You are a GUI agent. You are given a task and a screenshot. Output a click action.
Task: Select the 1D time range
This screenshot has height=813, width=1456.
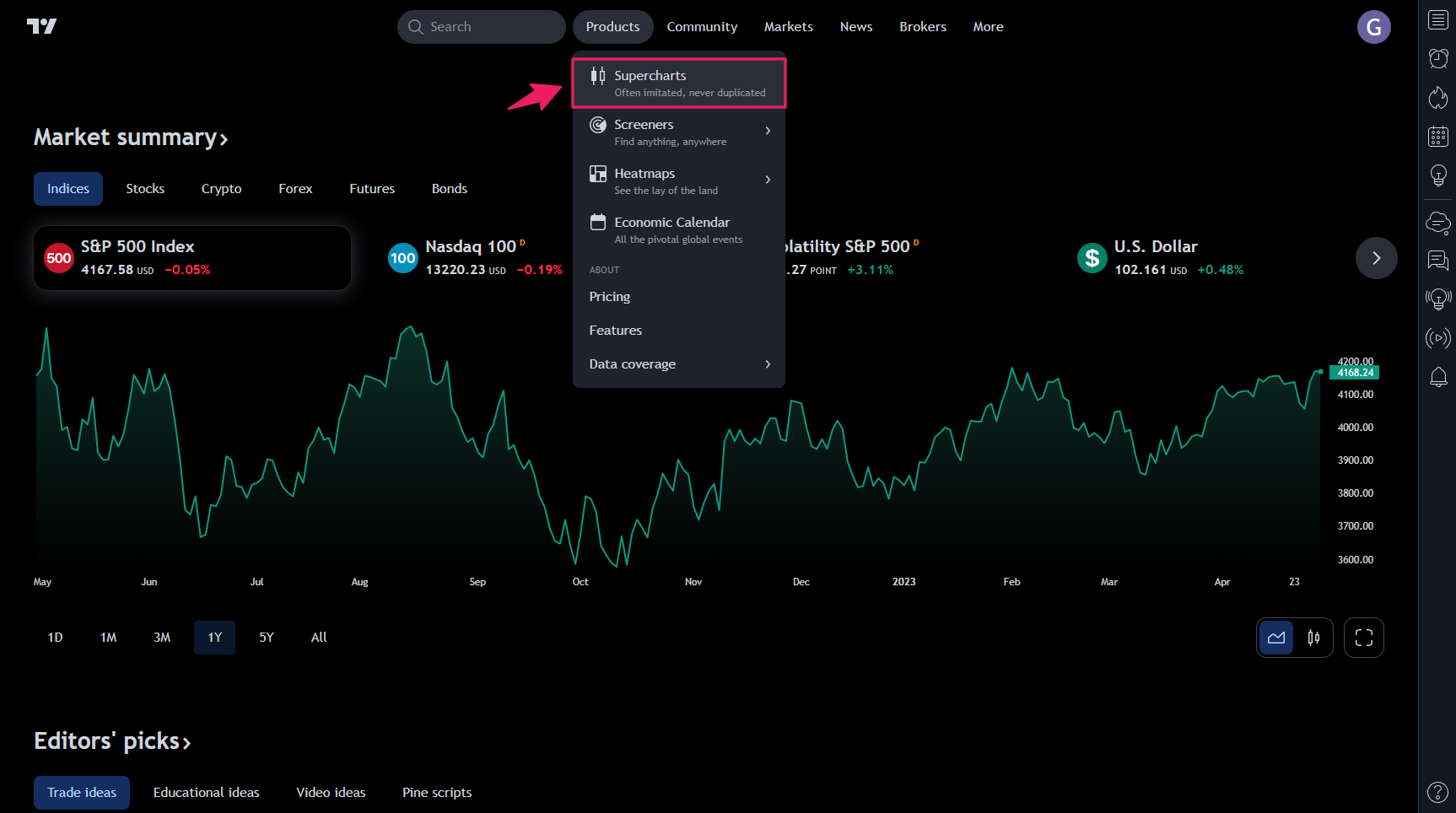[55, 638]
